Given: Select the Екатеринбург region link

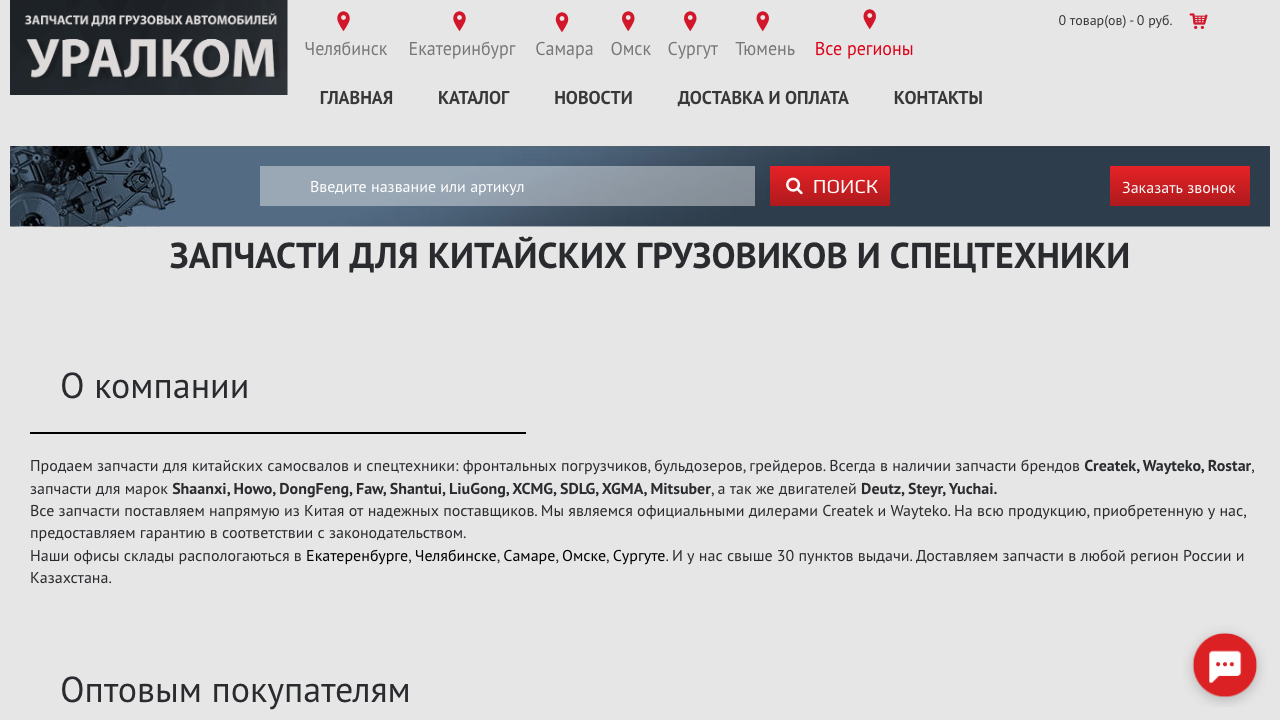Looking at the screenshot, I should (x=462, y=49).
